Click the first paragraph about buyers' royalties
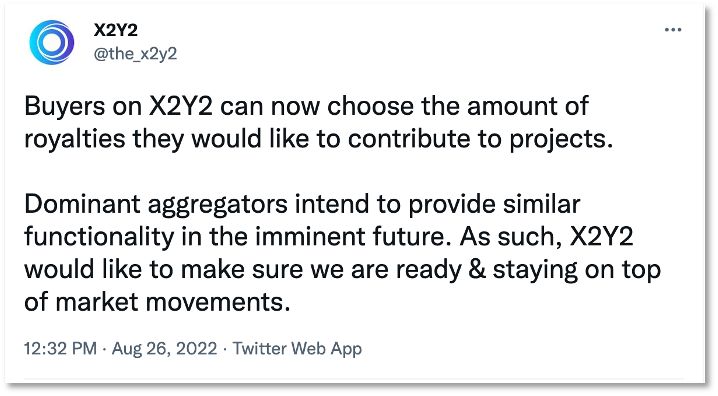718x396 pixels. point(318,122)
